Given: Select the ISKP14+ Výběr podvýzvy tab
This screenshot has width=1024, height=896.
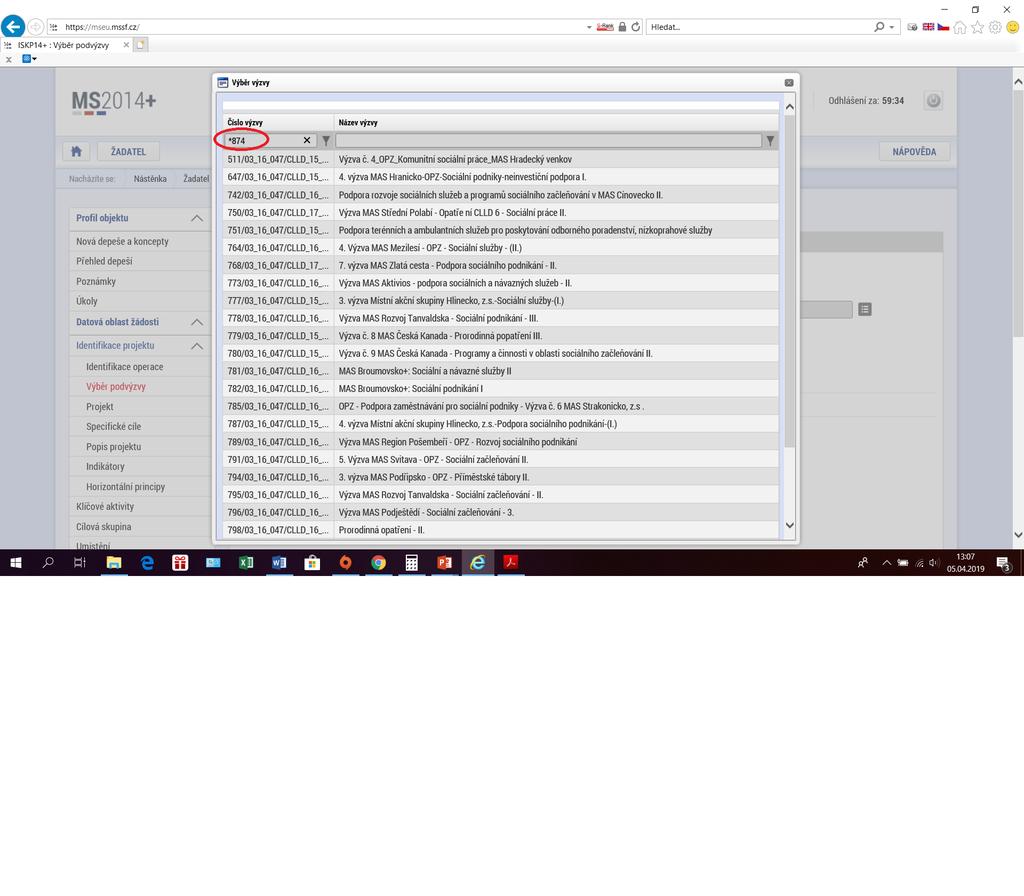Looking at the screenshot, I should pos(63,45).
